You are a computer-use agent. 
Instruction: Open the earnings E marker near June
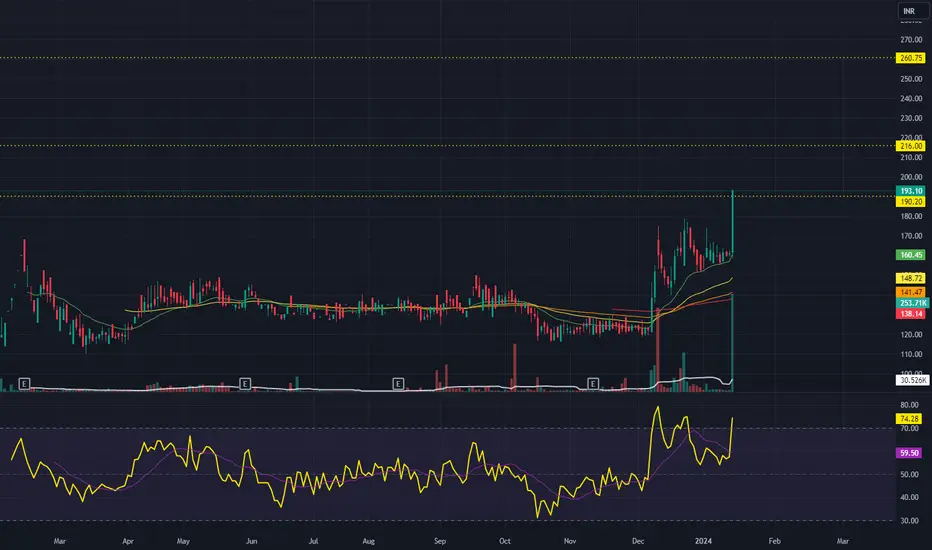(x=245, y=384)
